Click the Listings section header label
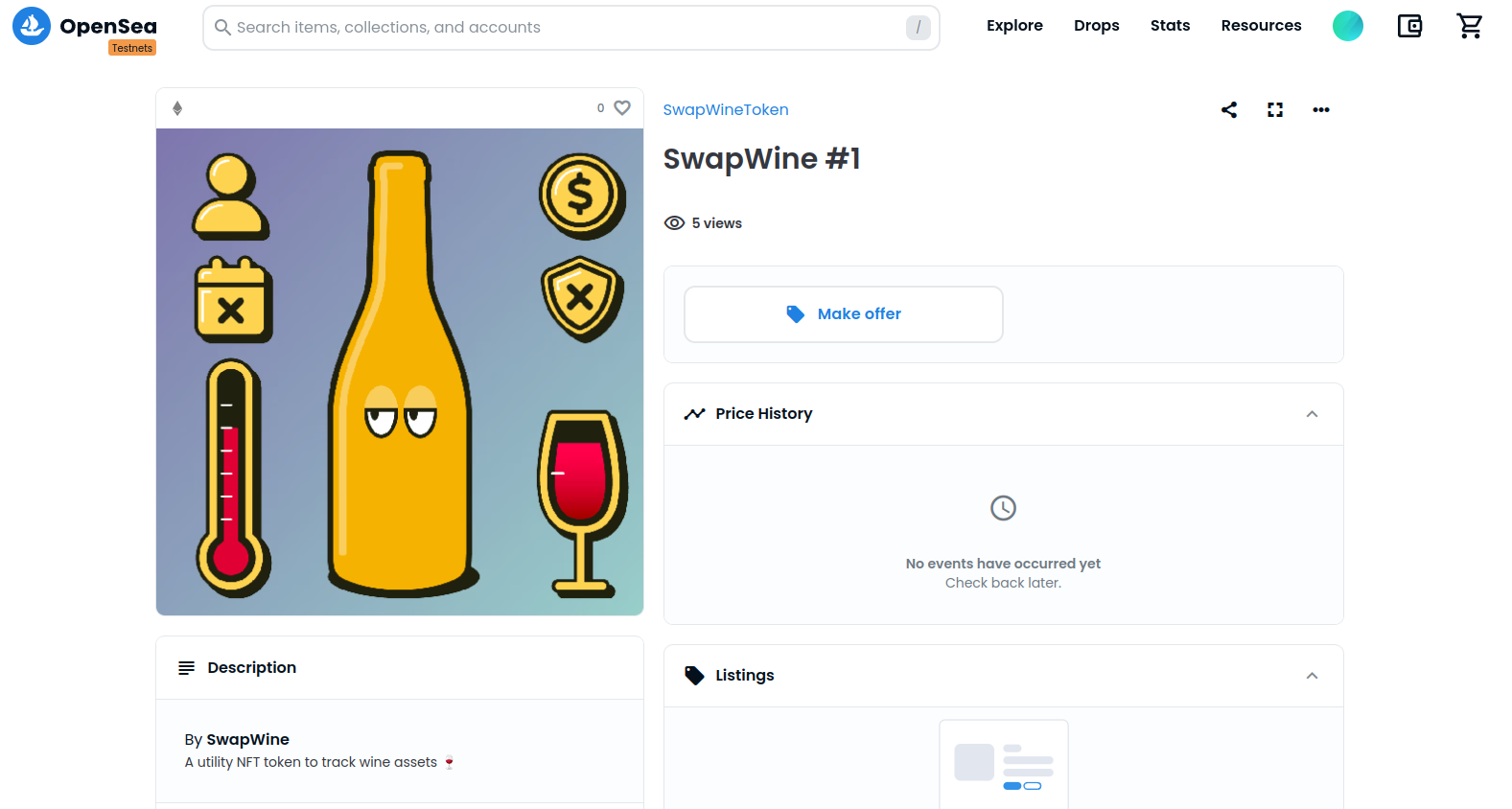 pos(745,676)
